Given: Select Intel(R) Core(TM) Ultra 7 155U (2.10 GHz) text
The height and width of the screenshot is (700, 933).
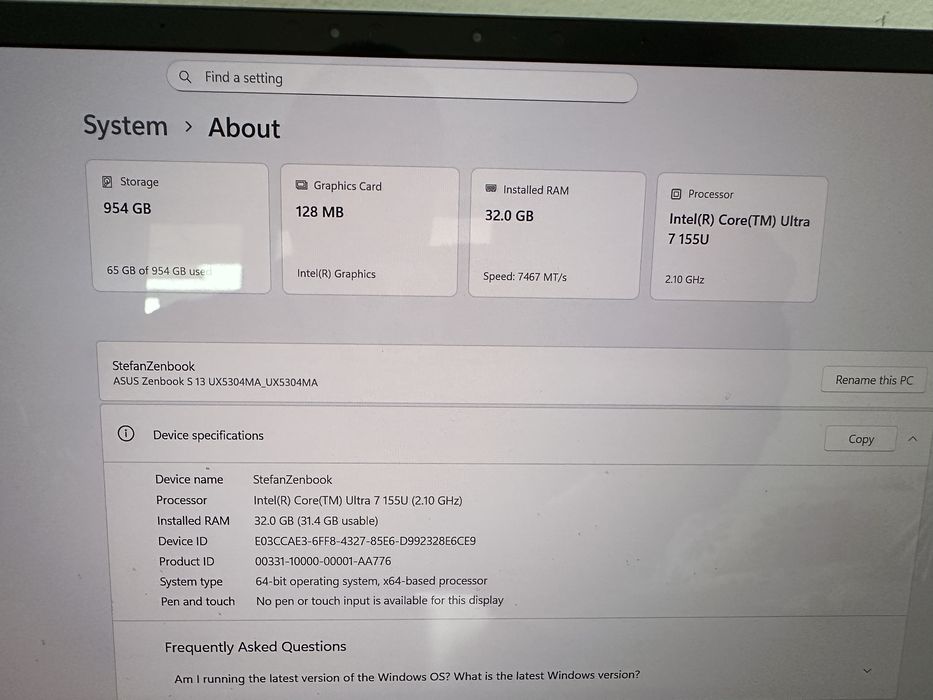Looking at the screenshot, I should [x=358, y=501].
